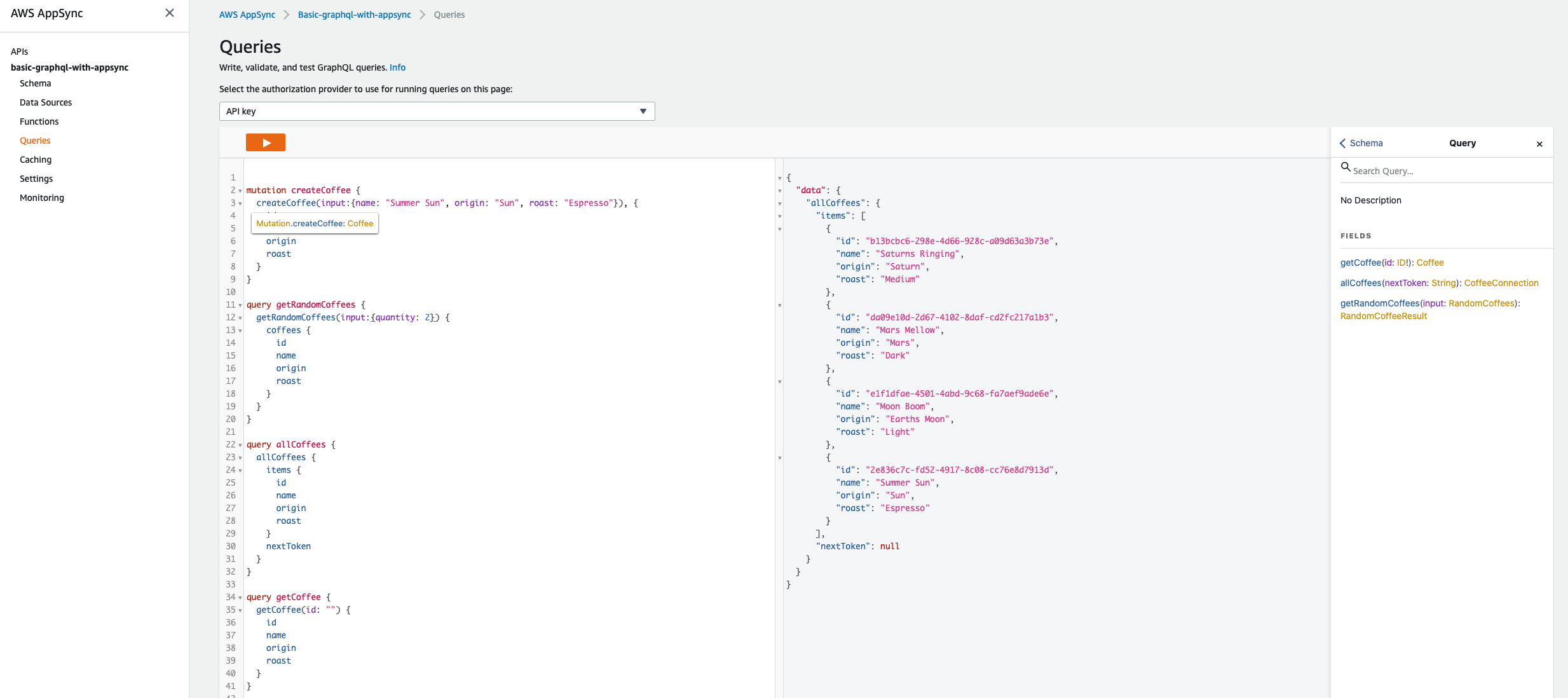The width and height of the screenshot is (1568, 698).
Task: Collapse the mutation createCoffee fold arrow
Action: (x=240, y=191)
